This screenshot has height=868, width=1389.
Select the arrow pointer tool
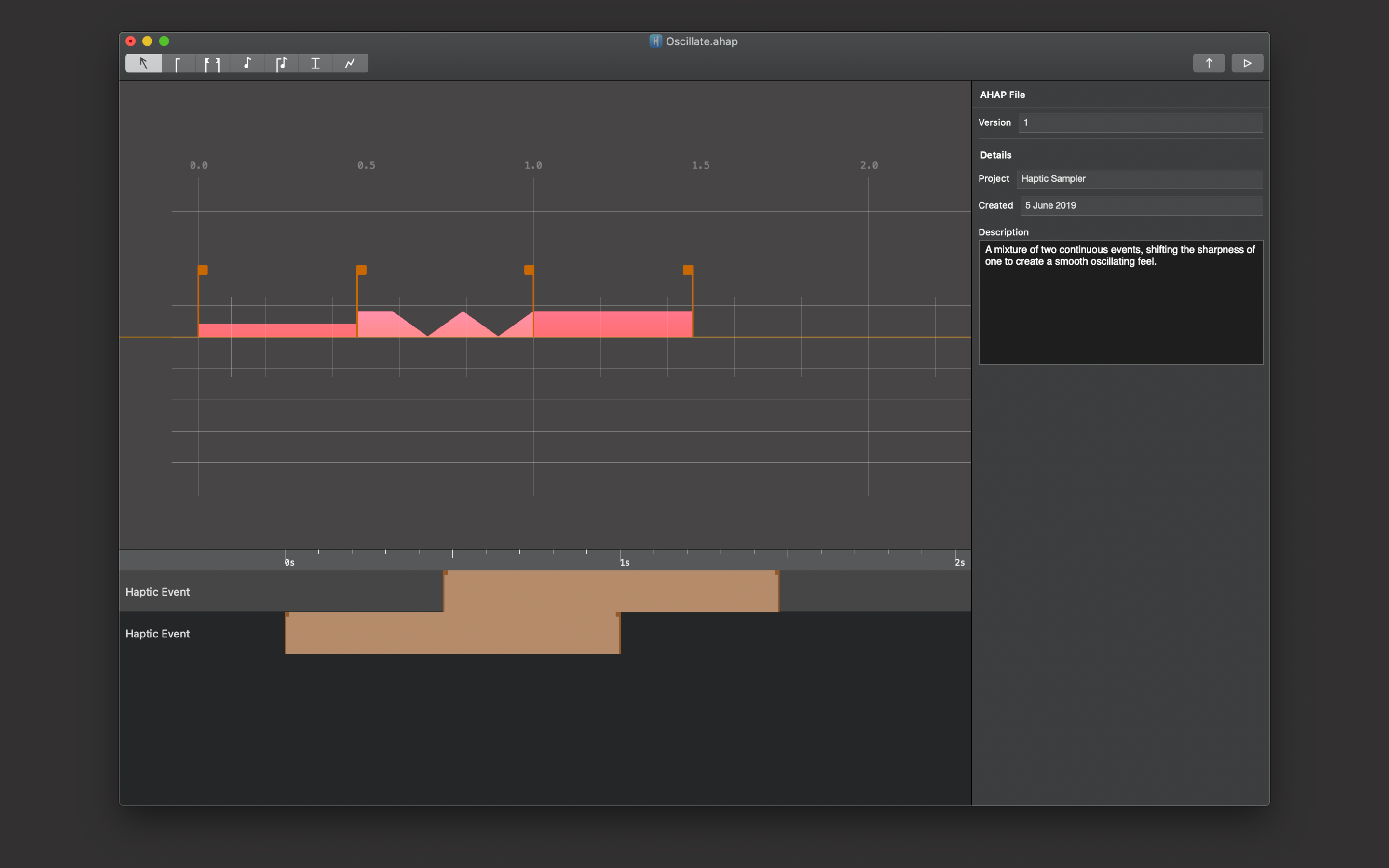144,63
